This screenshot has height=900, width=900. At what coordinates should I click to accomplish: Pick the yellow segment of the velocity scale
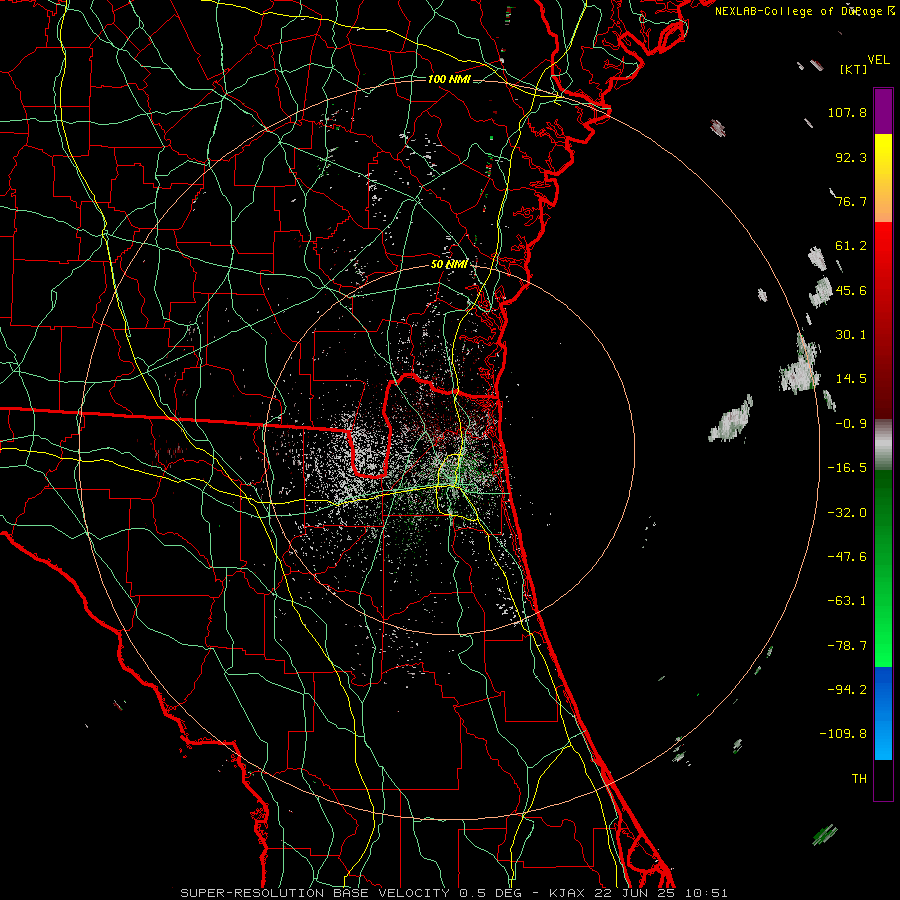[883, 178]
